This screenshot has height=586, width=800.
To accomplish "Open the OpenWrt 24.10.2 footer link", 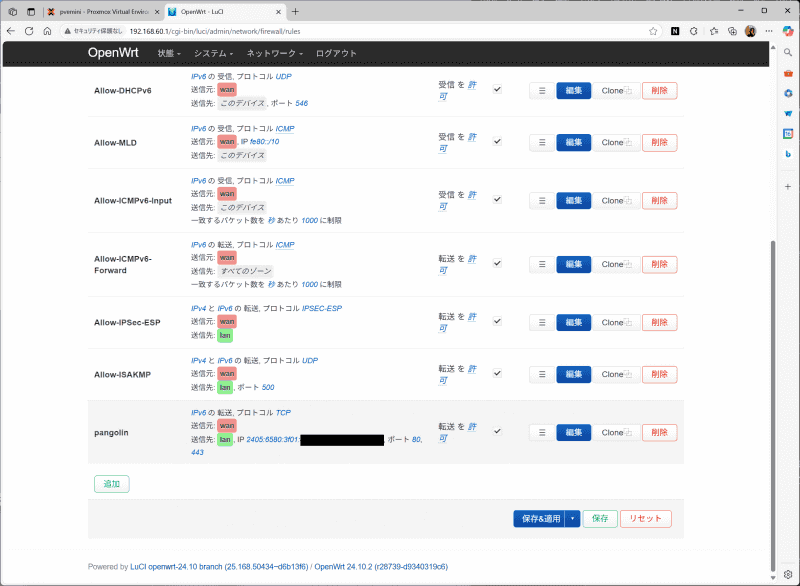I will click(x=381, y=567).
